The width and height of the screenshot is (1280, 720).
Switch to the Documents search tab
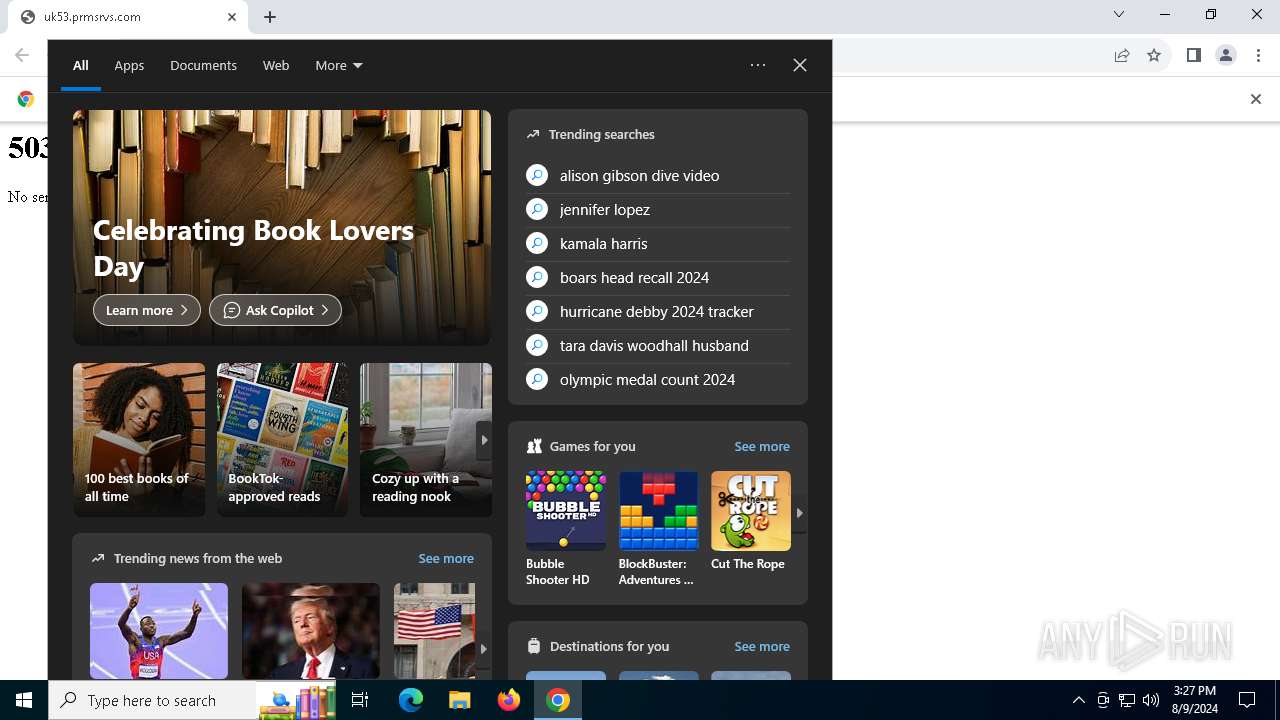(x=203, y=65)
